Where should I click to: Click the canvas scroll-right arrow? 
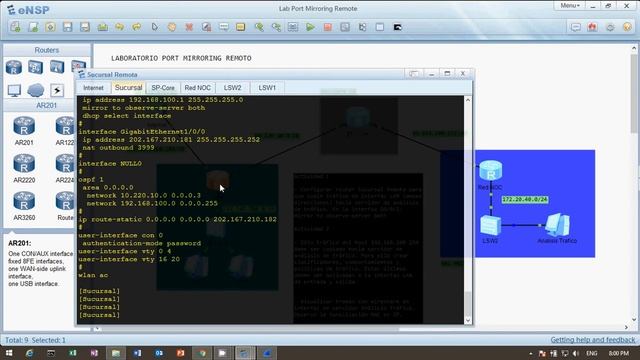click(x=626, y=327)
